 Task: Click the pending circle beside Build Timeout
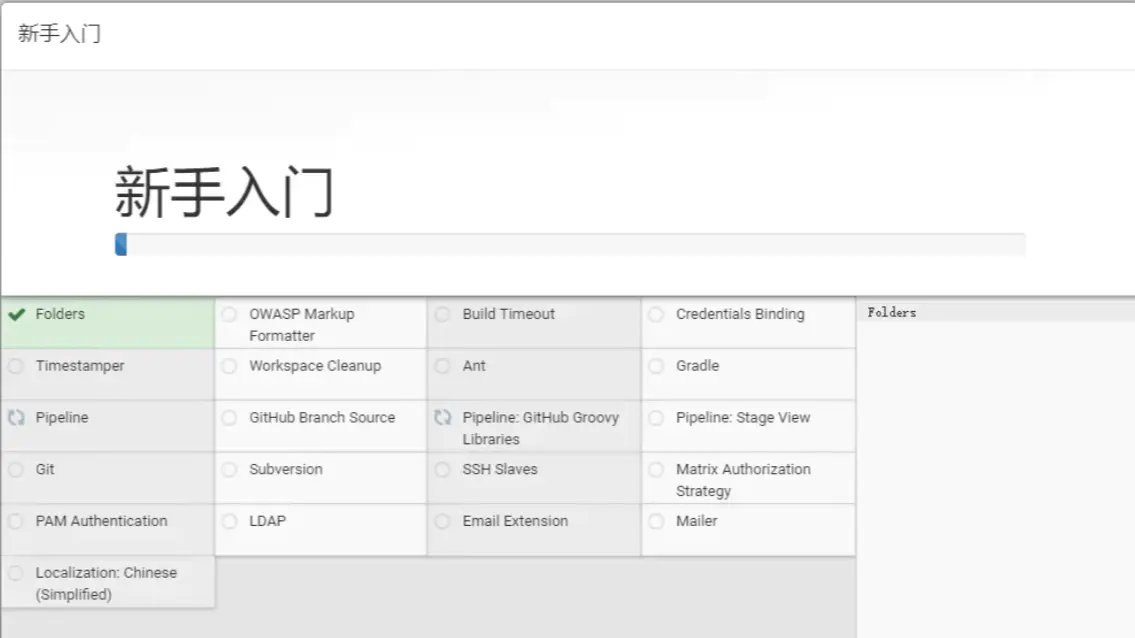442,314
